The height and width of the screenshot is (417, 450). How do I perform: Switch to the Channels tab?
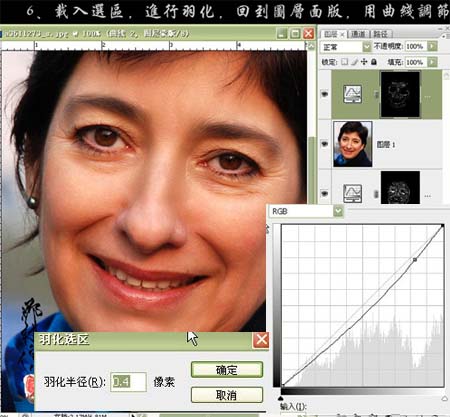[x=358, y=34]
